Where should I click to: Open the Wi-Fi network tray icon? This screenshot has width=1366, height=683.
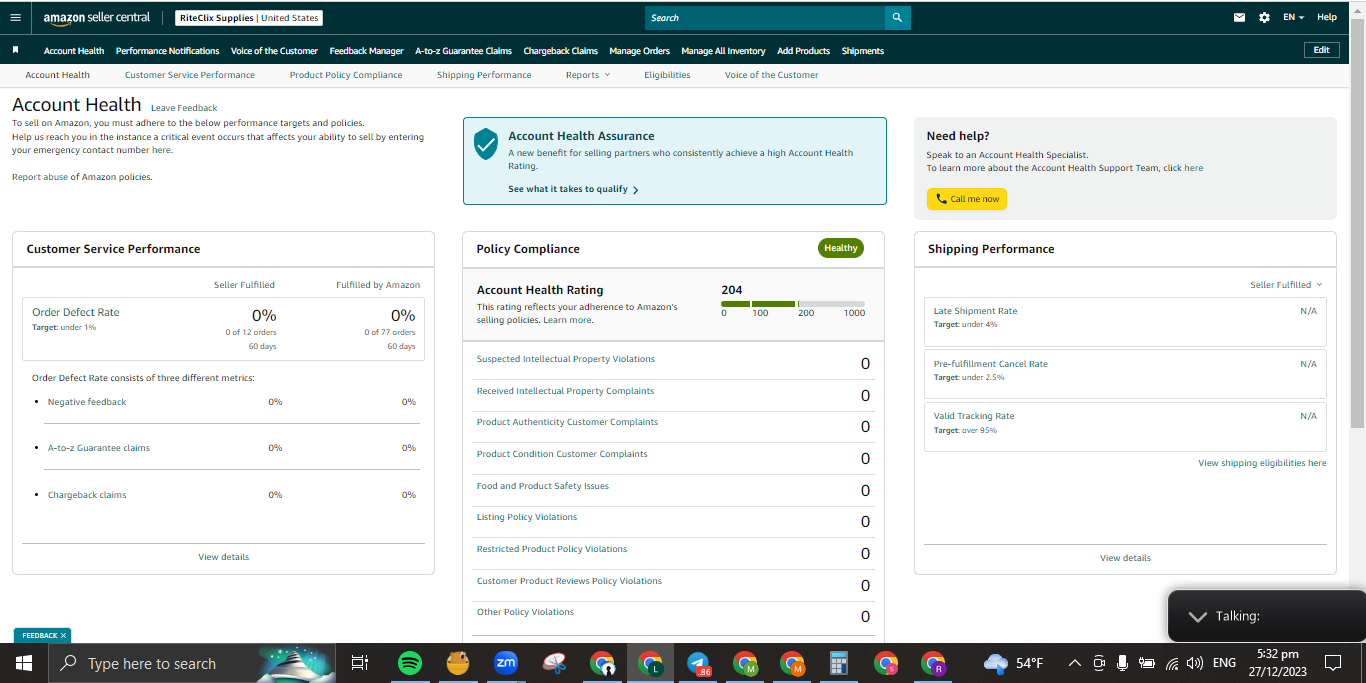pyautogui.click(x=1171, y=663)
